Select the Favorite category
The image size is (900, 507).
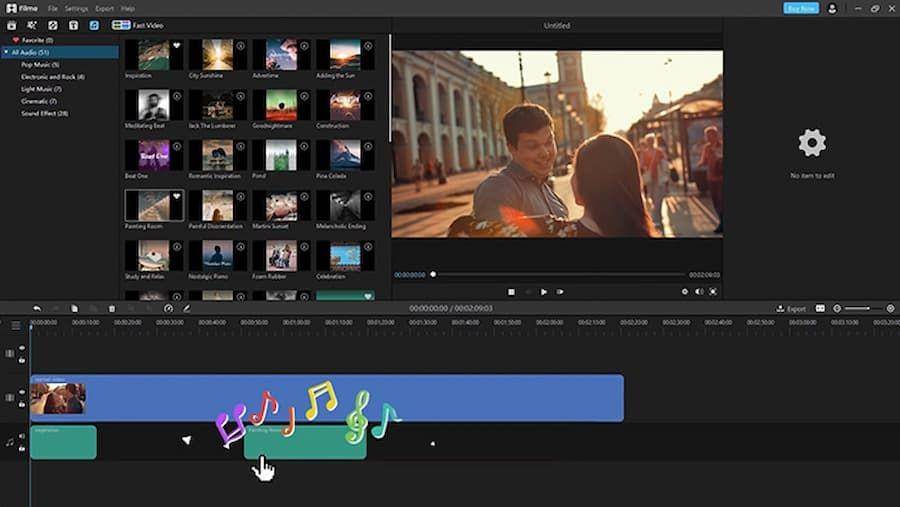tap(33, 40)
